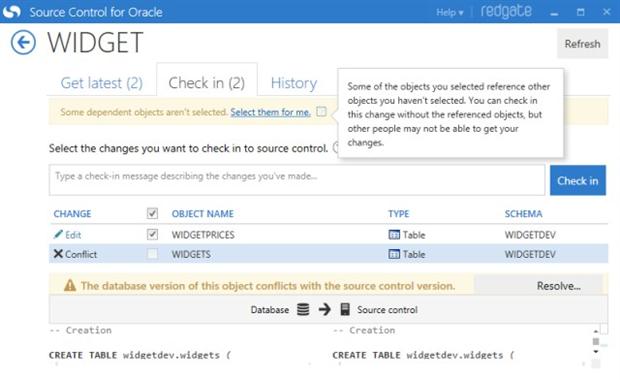Sort by the CHANGE column header
This screenshot has width=620, height=380.
pyautogui.click(x=72, y=214)
